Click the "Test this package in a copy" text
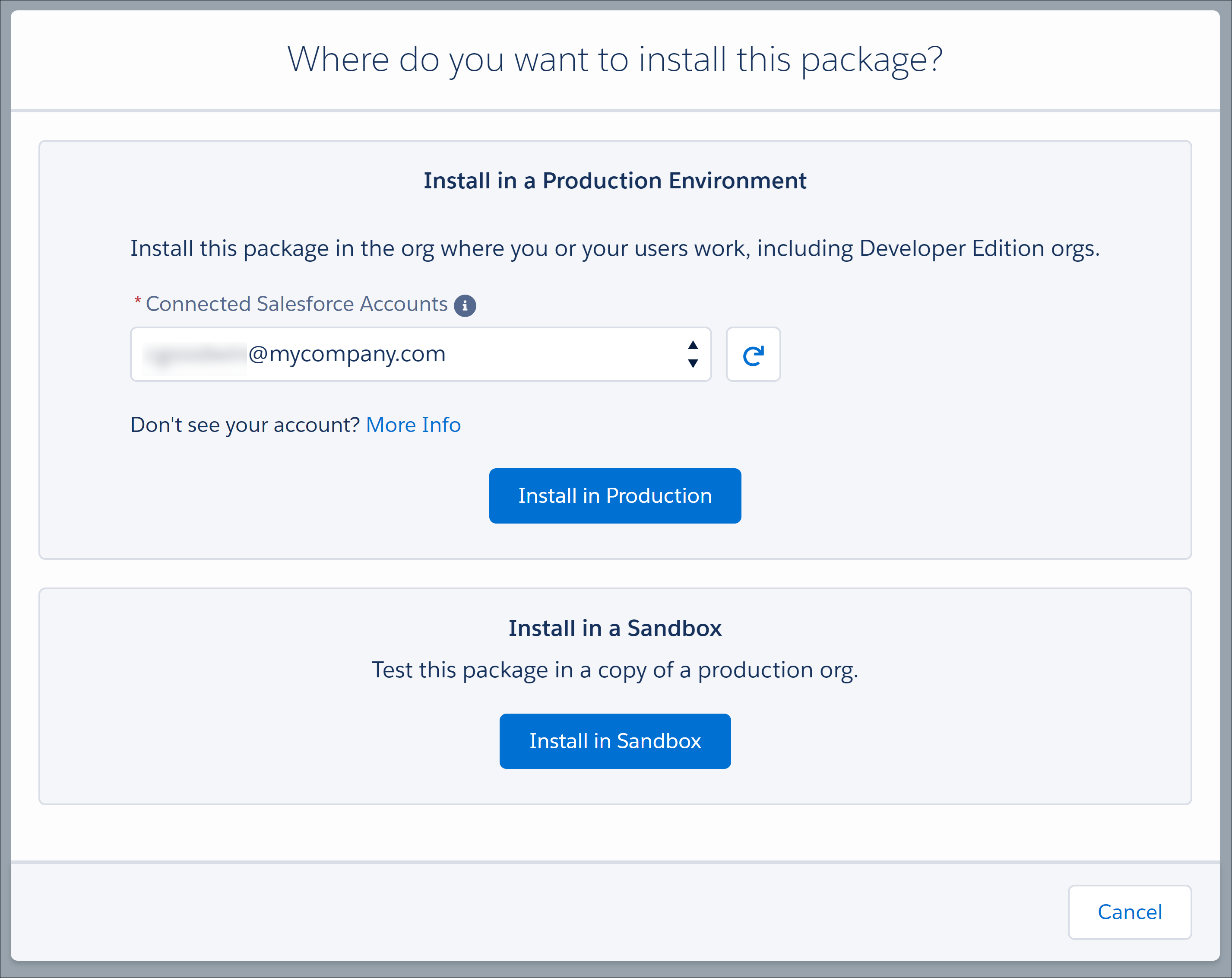1232x978 pixels. point(615,670)
